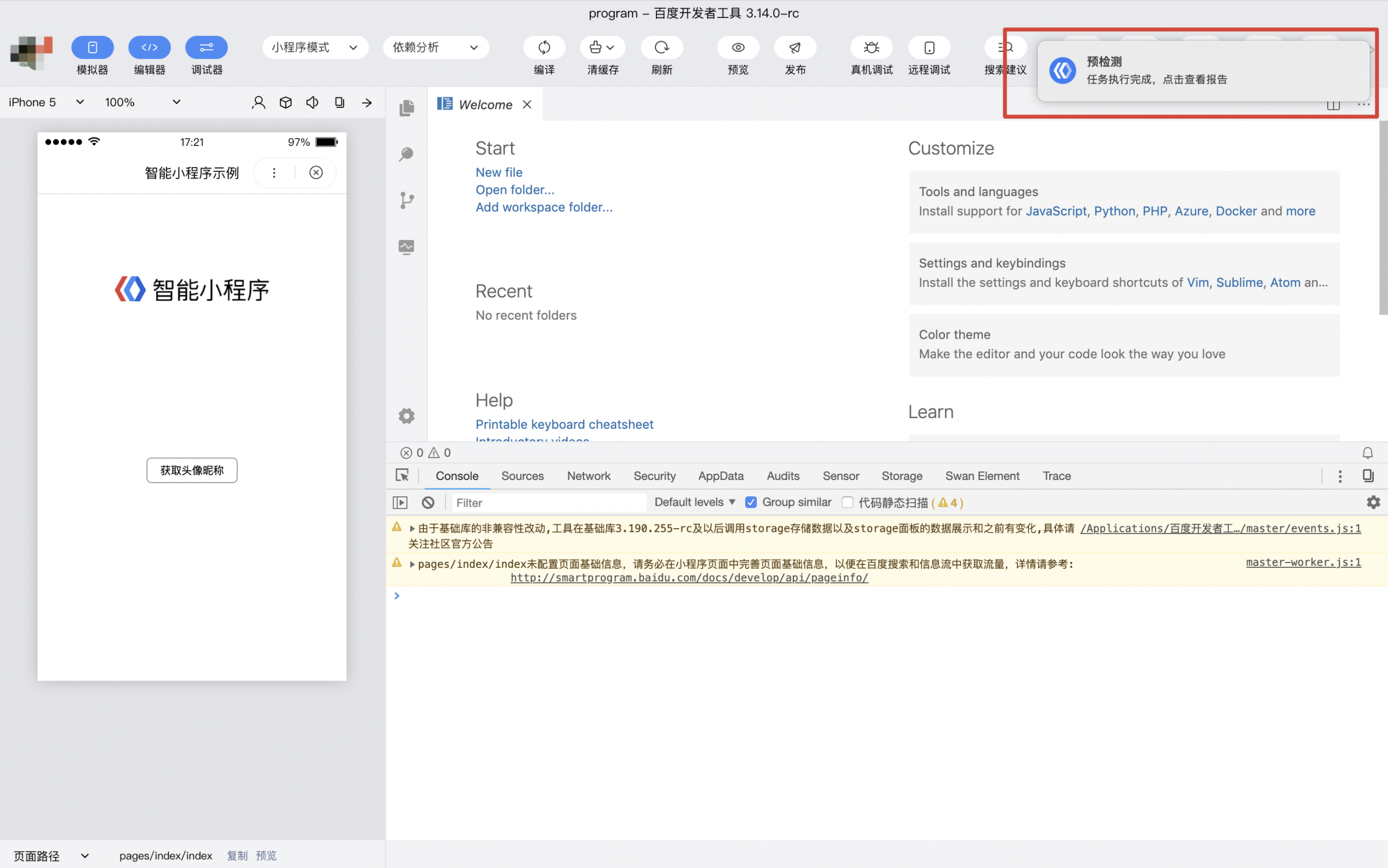Toggle the 代码静态扫描 checkbox
The width and height of the screenshot is (1388, 868).
pyautogui.click(x=846, y=502)
